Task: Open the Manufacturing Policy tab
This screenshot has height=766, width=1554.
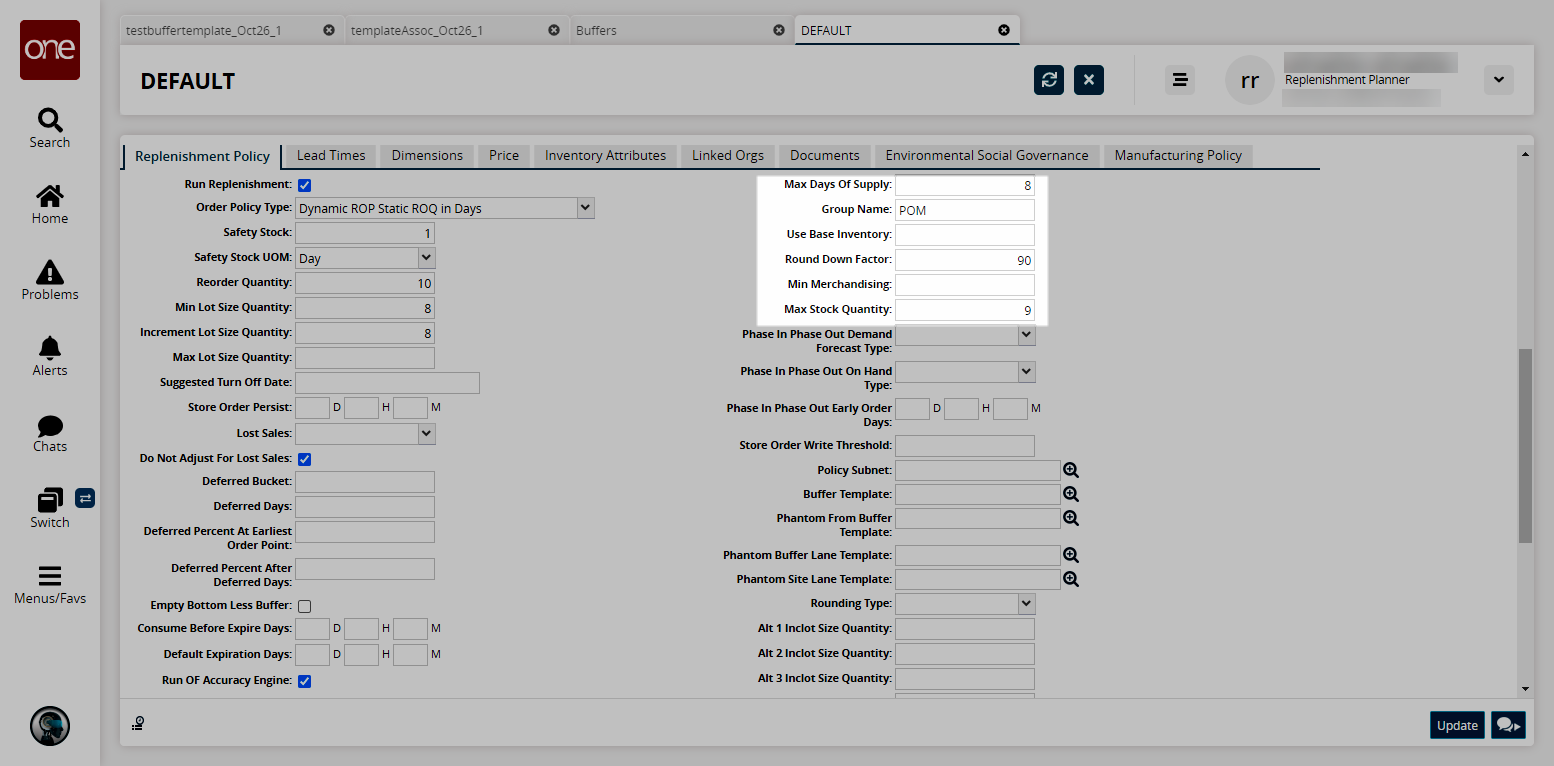Action: pos(1178,155)
